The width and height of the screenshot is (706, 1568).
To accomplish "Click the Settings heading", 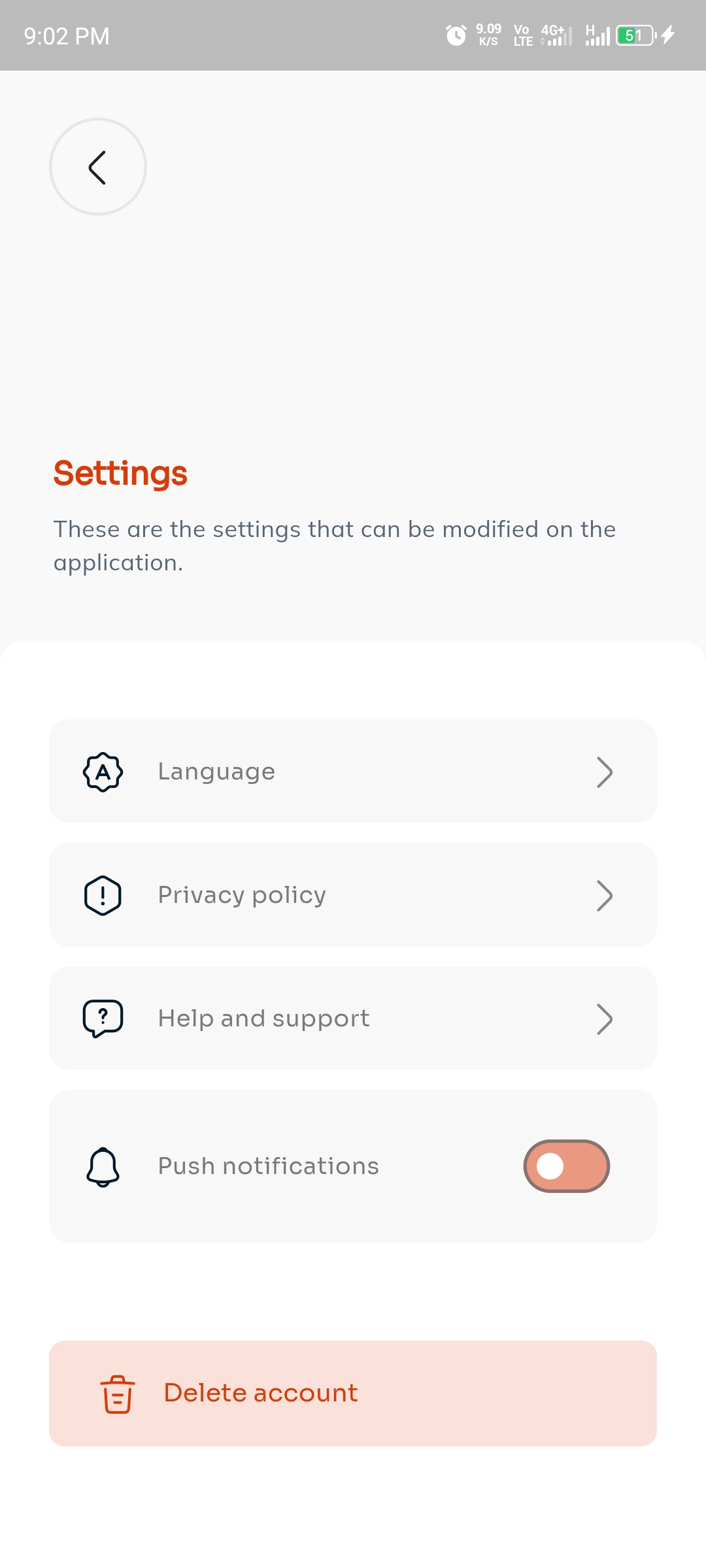I will 120,473.
